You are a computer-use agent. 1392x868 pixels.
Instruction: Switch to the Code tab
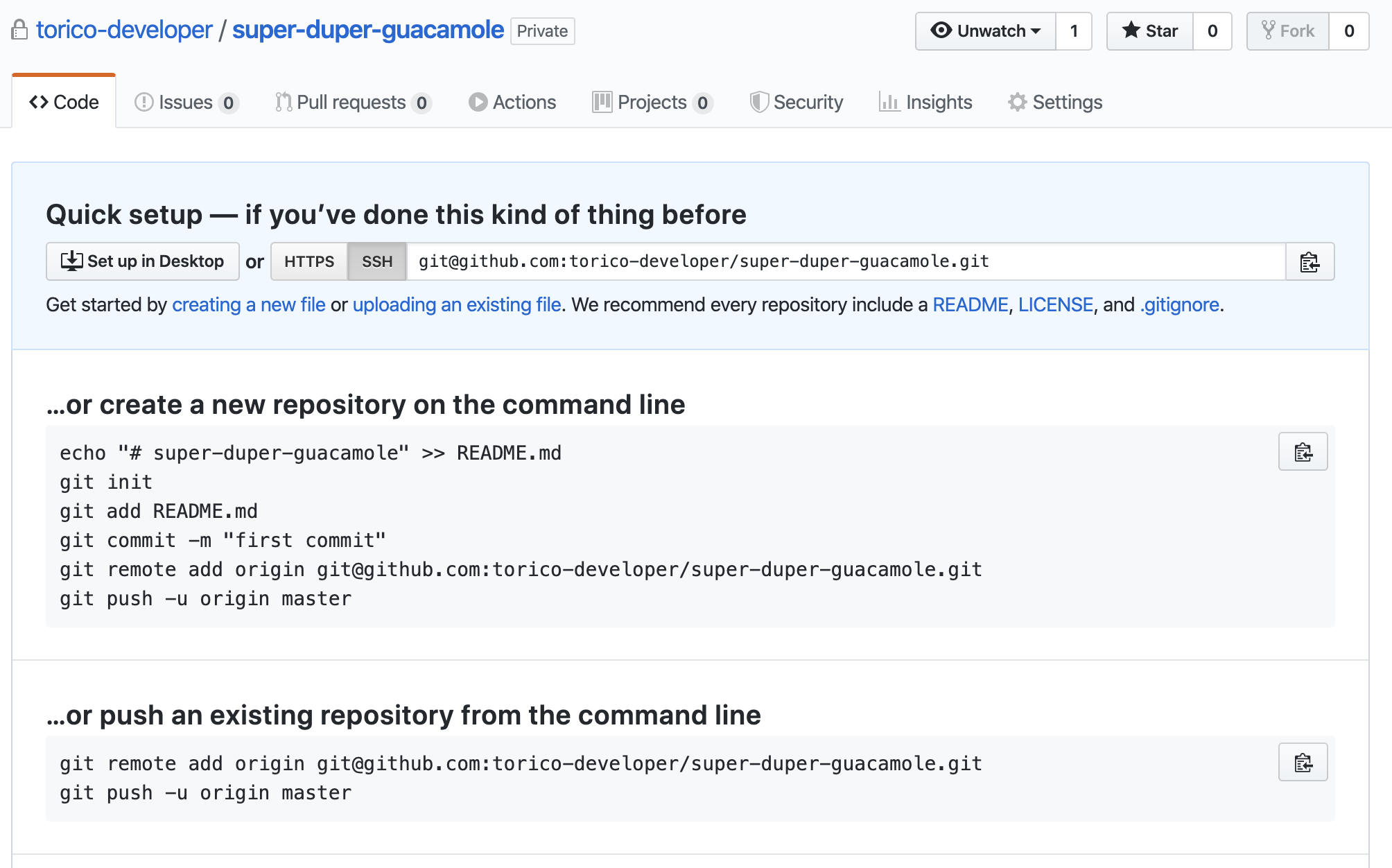(x=64, y=102)
